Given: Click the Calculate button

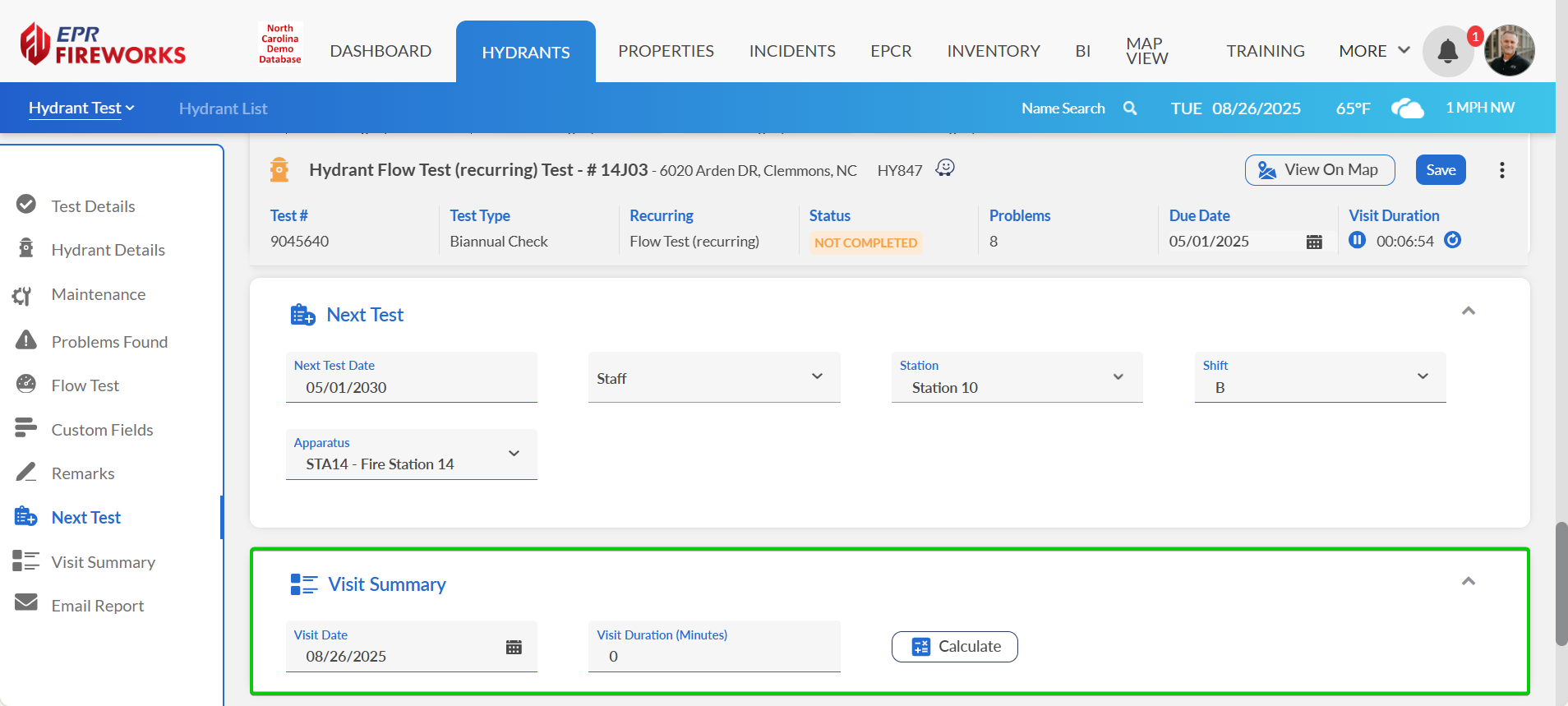Looking at the screenshot, I should 954,647.
